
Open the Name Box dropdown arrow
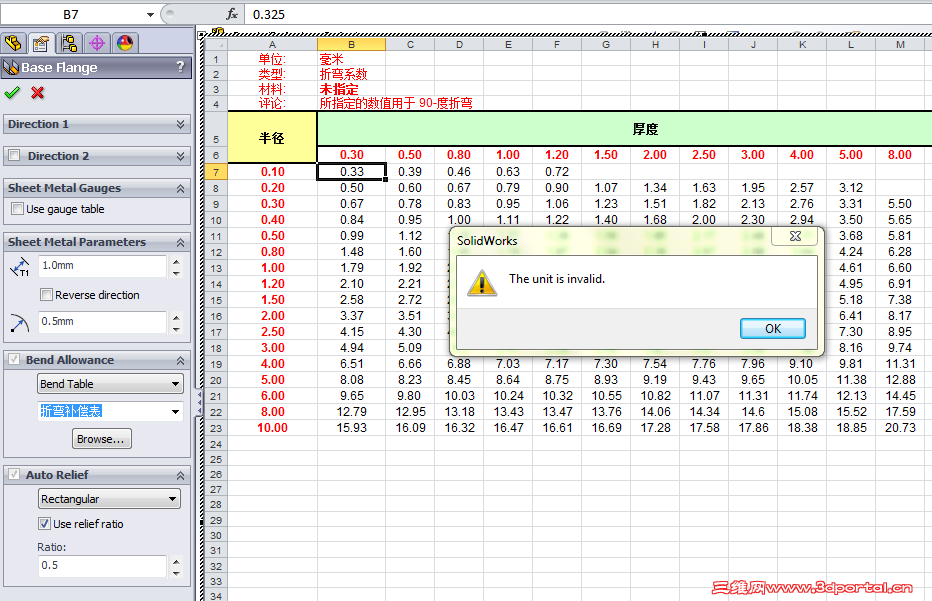click(x=150, y=14)
